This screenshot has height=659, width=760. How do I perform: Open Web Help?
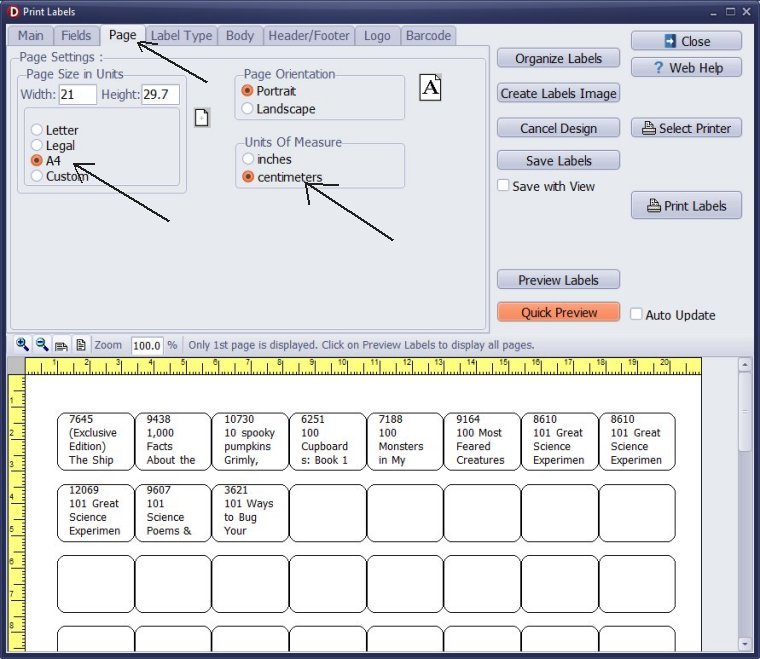point(686,68)
